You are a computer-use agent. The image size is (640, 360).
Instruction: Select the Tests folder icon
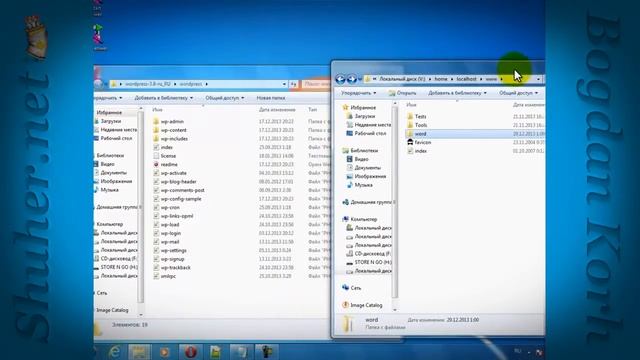[410, 117]
